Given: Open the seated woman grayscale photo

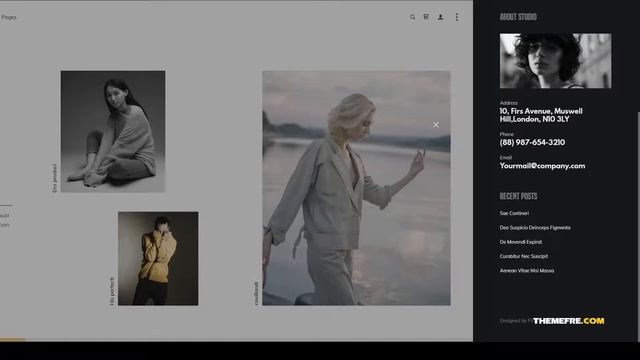Looking at the screenshot, I should pyautogui.click(x=113, y=131).
